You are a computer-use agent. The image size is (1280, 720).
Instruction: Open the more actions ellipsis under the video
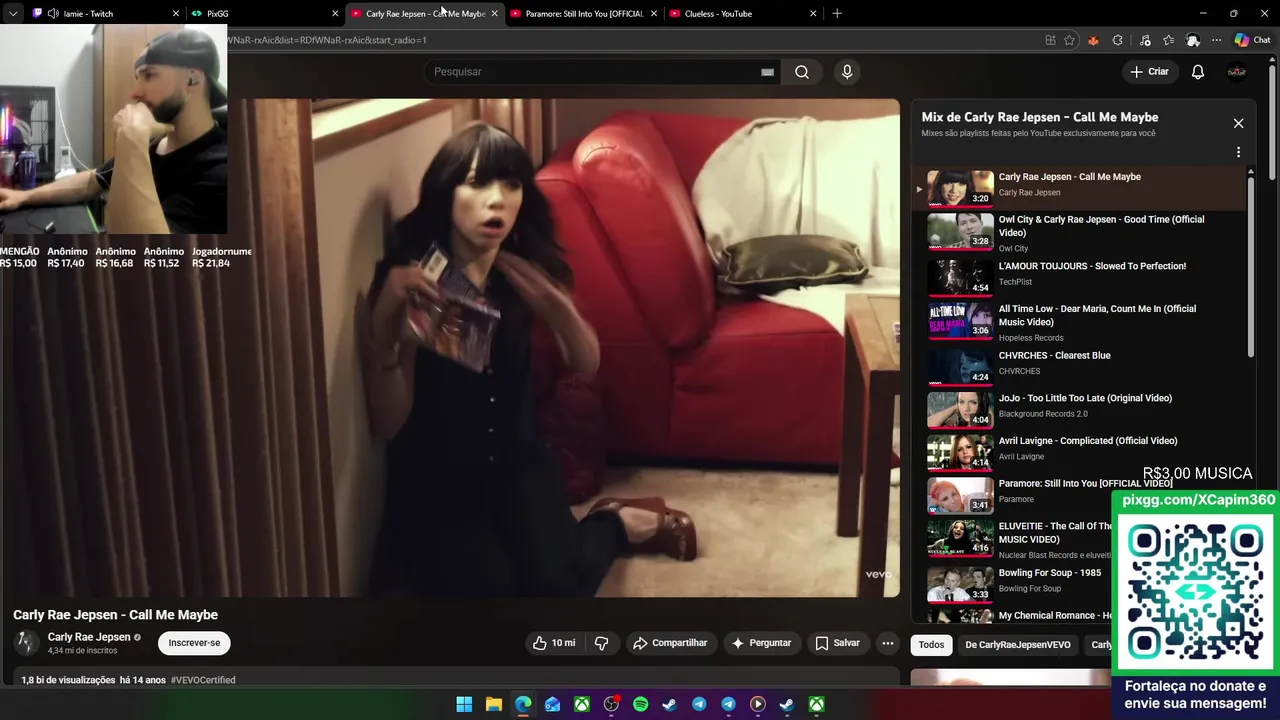pyautogui.click(x=887, y=643)
